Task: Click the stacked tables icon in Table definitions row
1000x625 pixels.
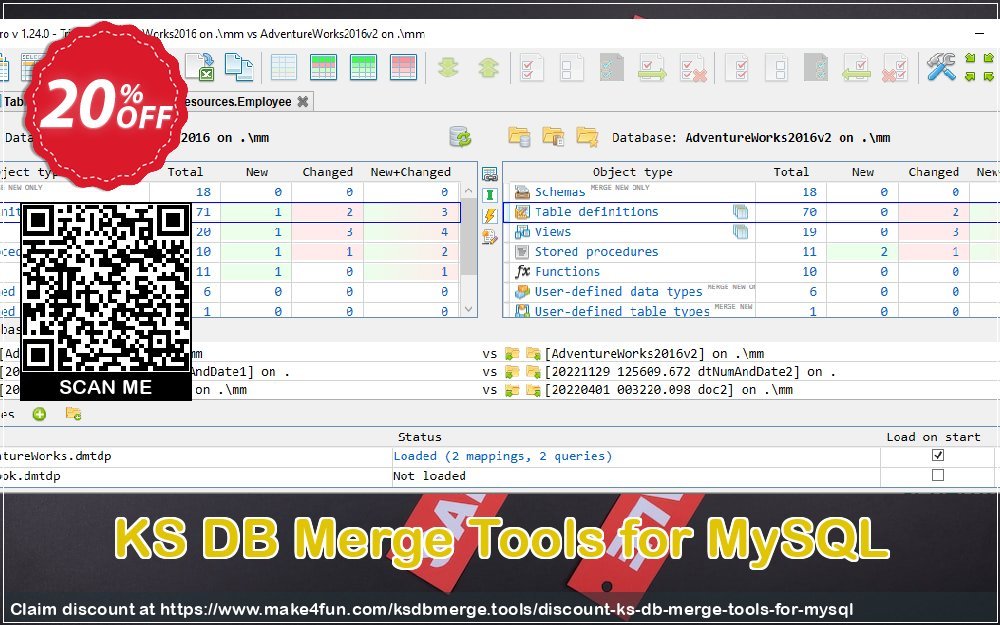Action: coord(740,212)
